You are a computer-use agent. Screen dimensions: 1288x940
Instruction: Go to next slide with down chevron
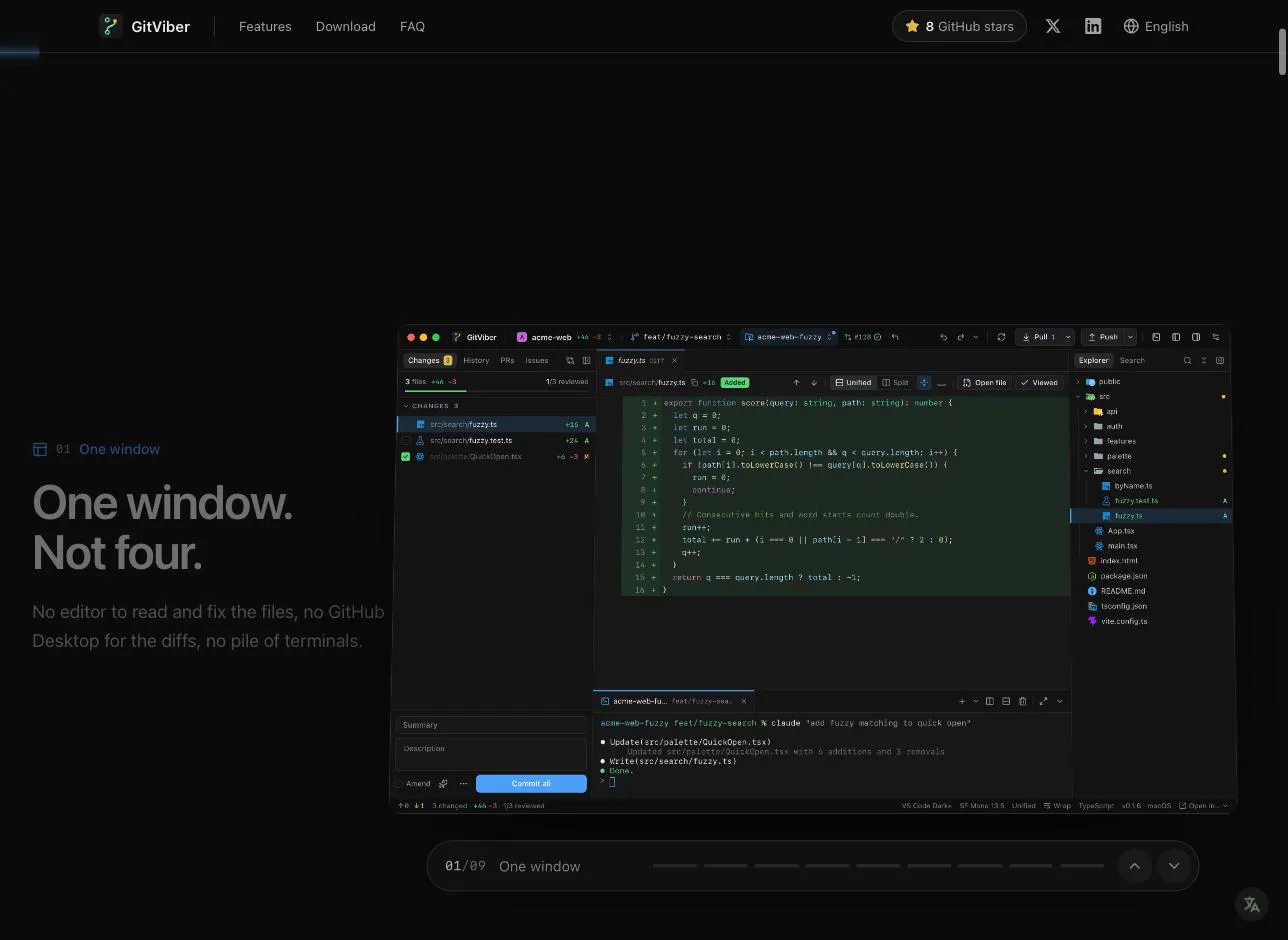tap(1174, 866)
